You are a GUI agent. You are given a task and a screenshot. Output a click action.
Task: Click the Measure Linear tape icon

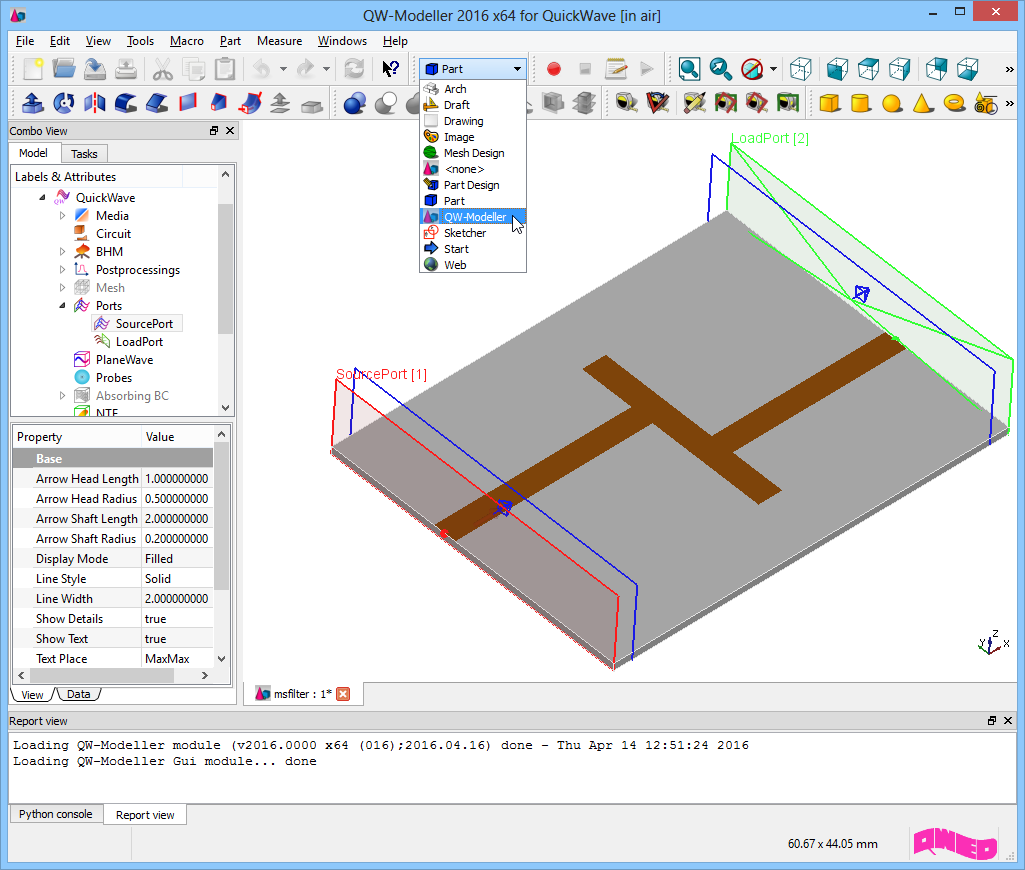coord(627,103)
